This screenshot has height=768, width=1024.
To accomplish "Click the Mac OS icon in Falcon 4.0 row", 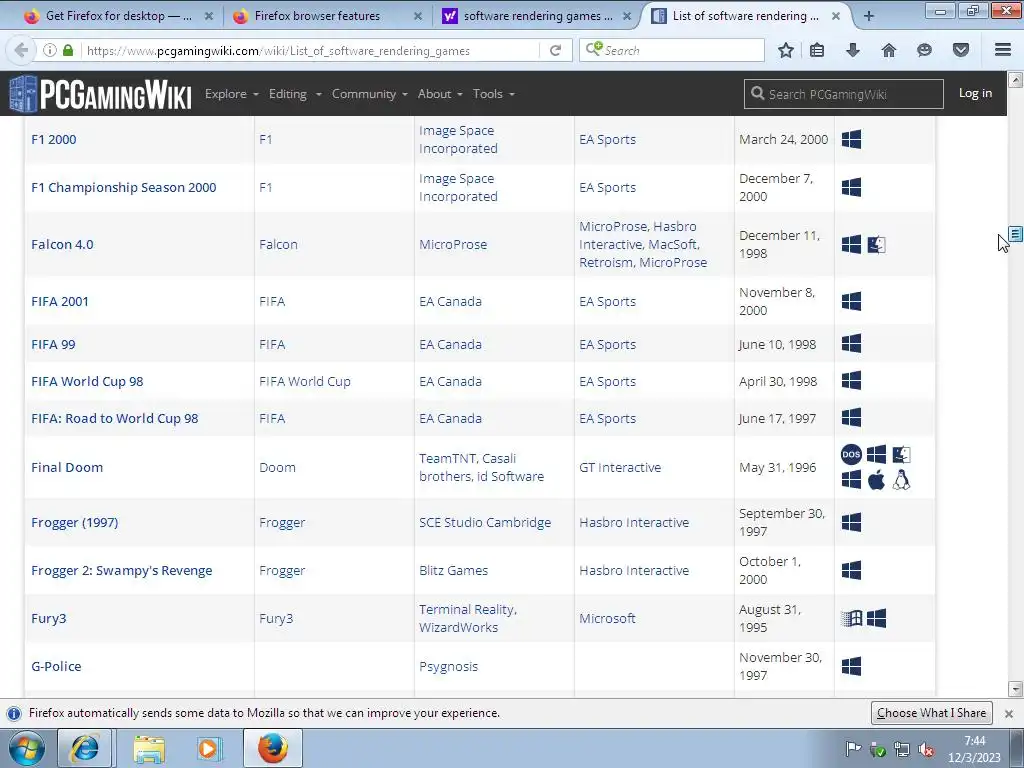I will (876, 244).
